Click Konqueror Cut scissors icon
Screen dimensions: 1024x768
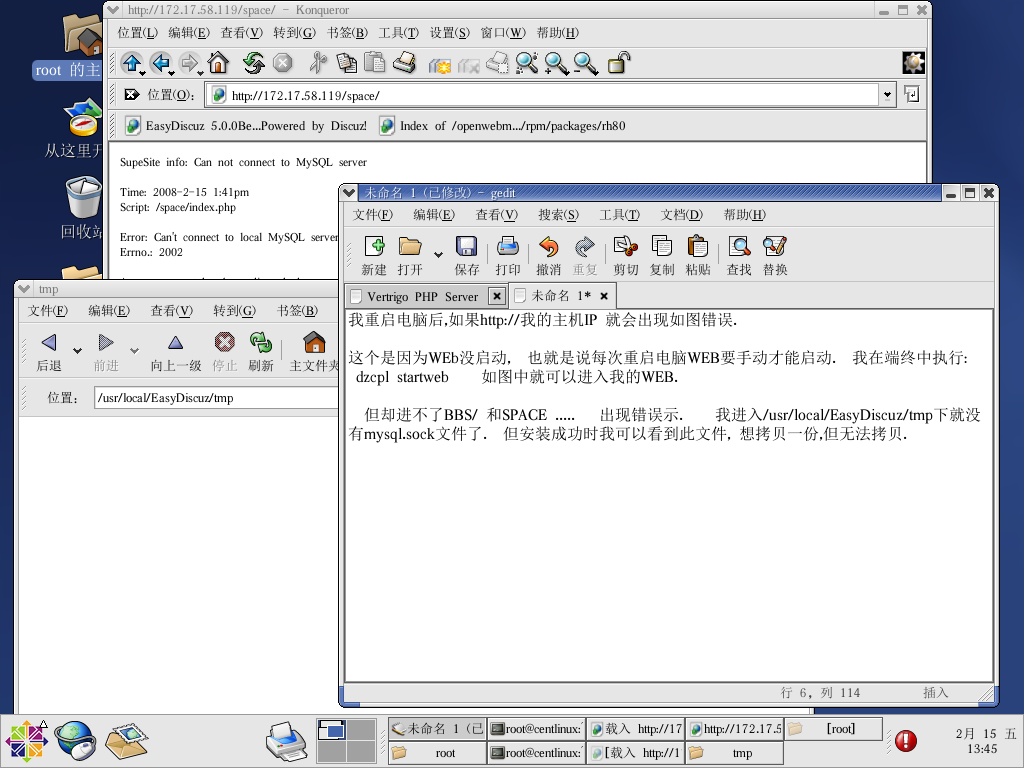click(x=318, y=63)
